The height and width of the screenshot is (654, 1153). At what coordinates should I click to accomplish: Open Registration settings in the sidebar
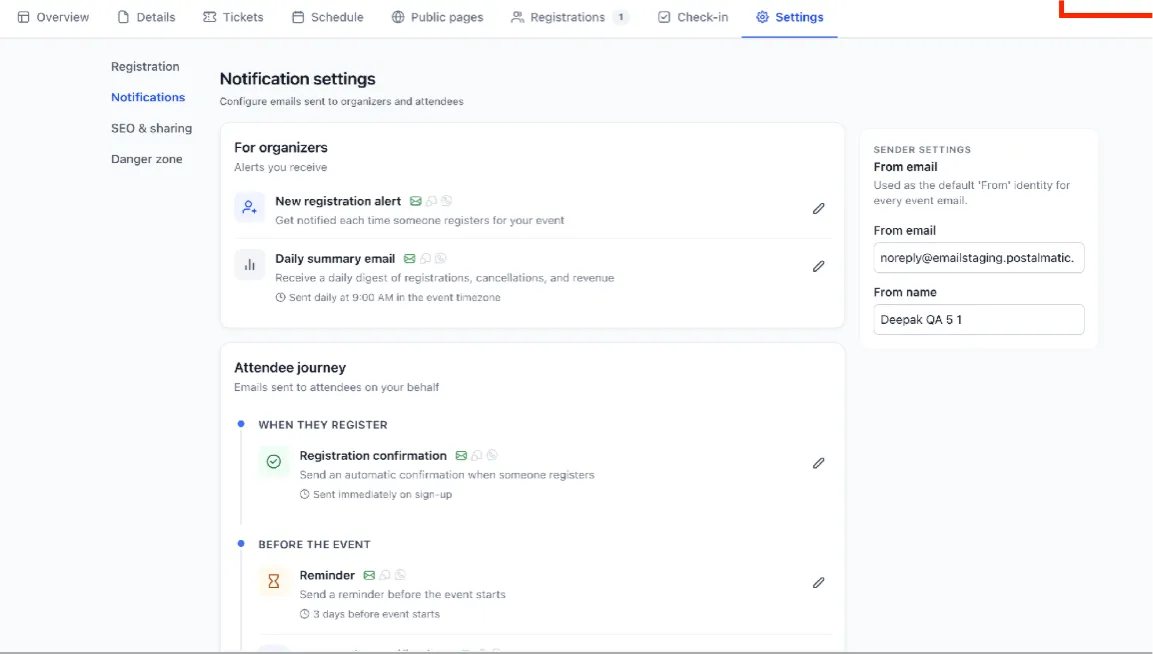(145, 66)
